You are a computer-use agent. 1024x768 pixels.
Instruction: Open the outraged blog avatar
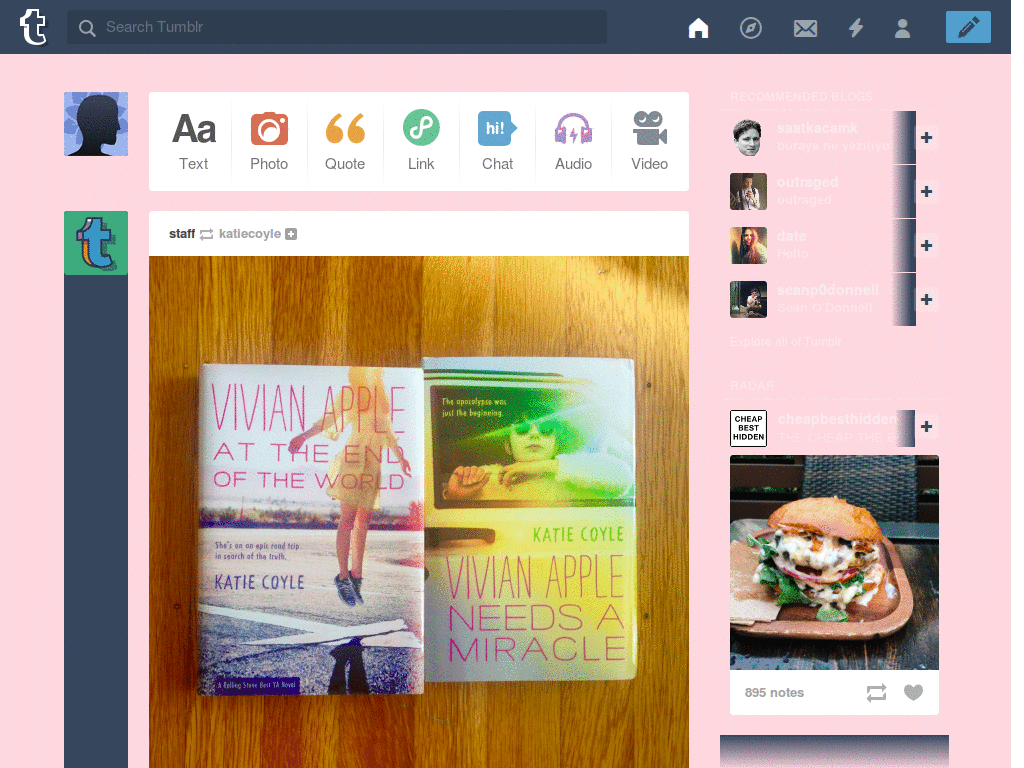[x=748, y=191]
